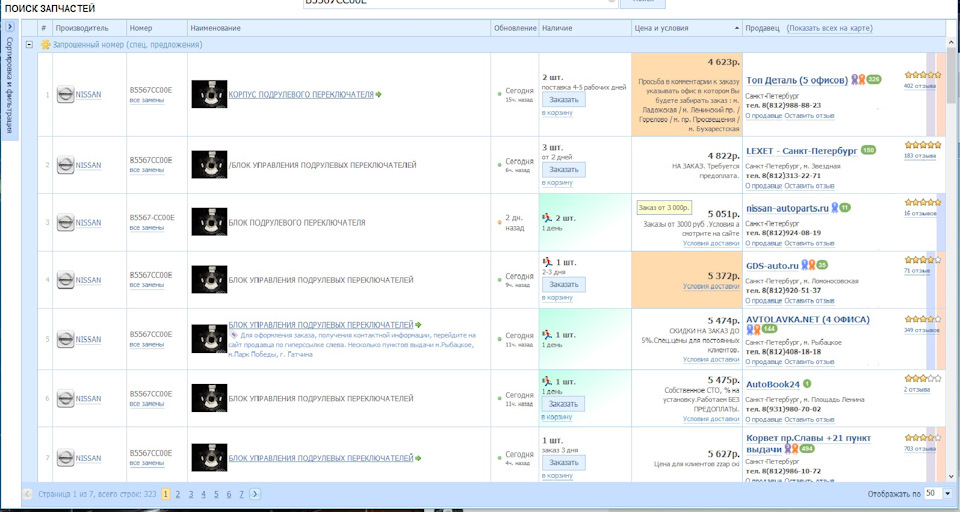Click 'Показать всех на карте' link
The height and width of the screenshot is (512, 960).
(830, 28)
